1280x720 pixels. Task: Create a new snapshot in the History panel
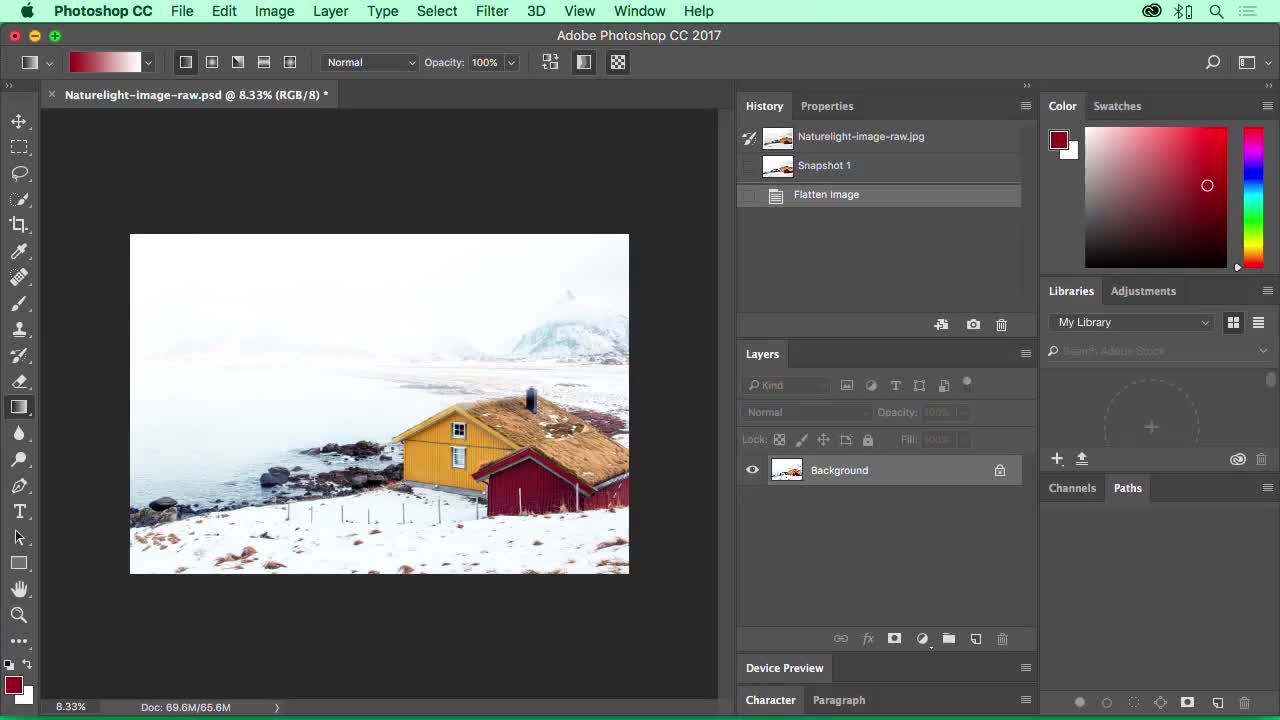tap(973, 324)
